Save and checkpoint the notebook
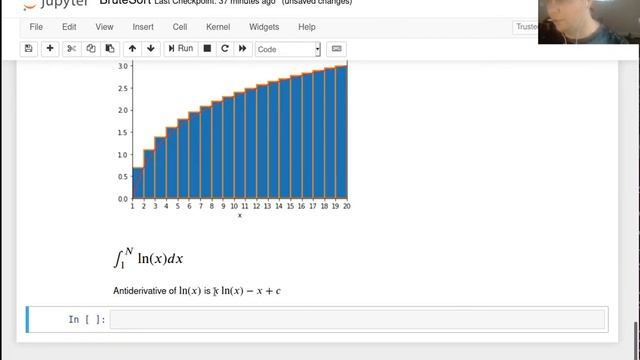The image size is (640, 360). click(x=29, y=49)
